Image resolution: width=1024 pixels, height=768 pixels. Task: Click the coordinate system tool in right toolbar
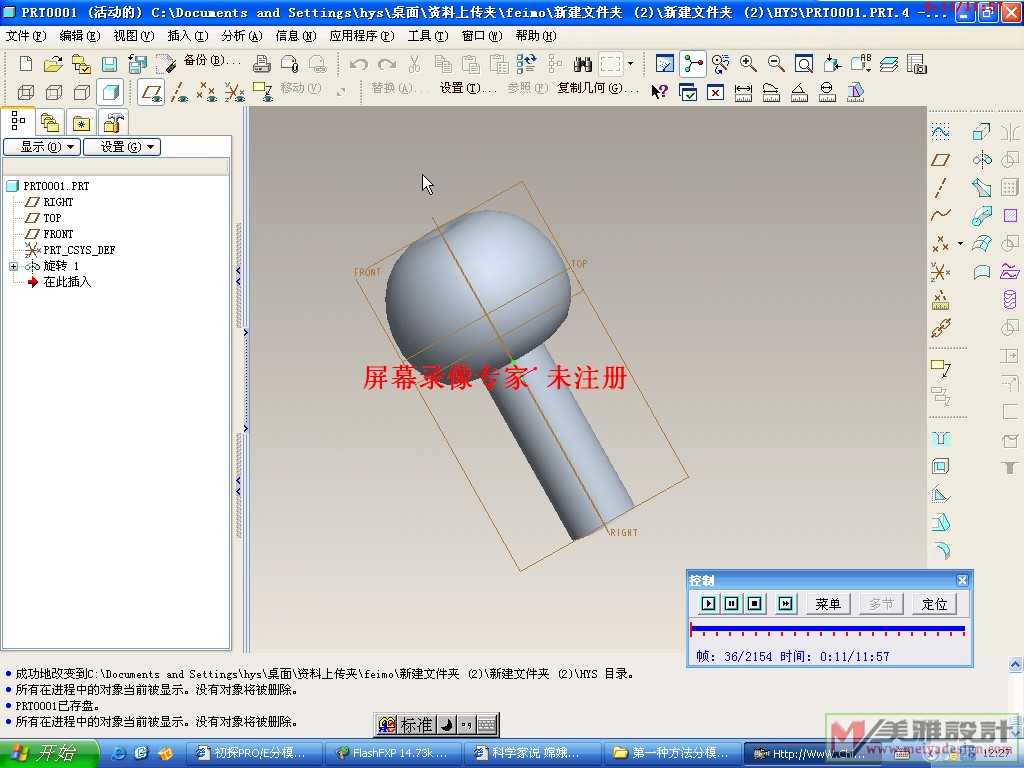click(x=940, y=271)
